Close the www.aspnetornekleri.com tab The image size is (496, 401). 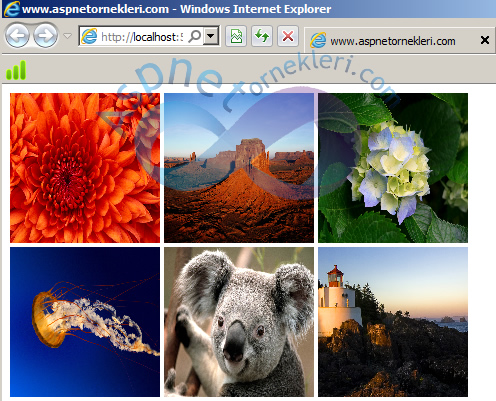tap(485, 40)
